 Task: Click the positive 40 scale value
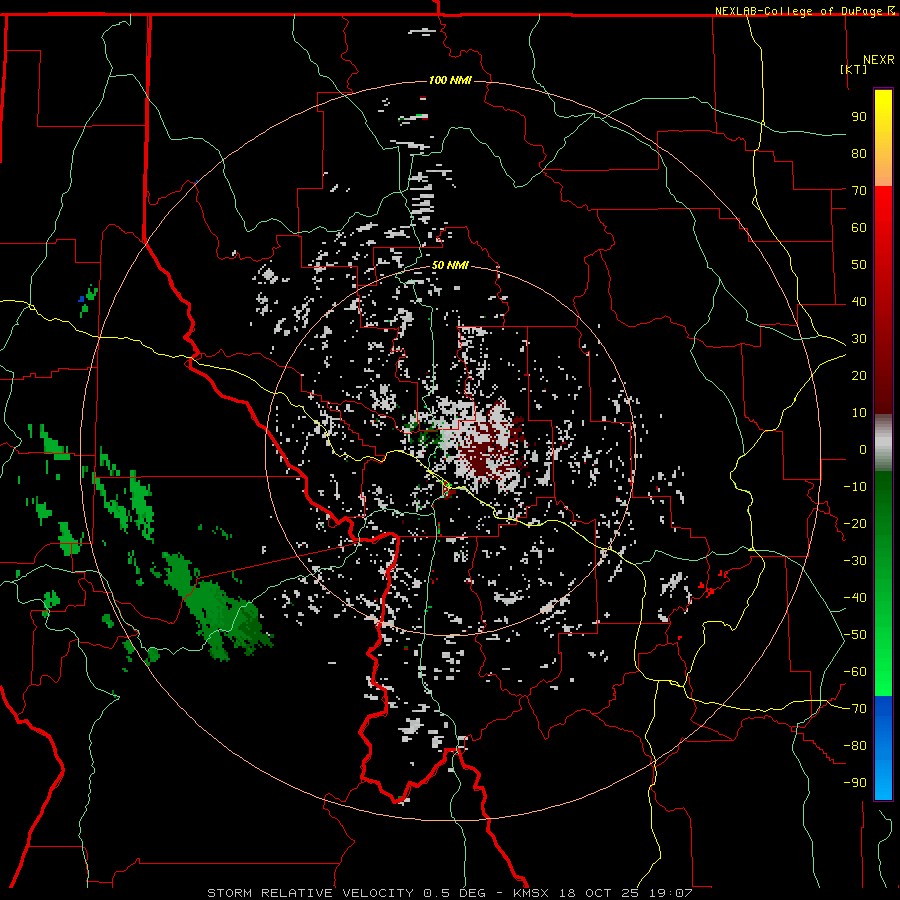859,301
